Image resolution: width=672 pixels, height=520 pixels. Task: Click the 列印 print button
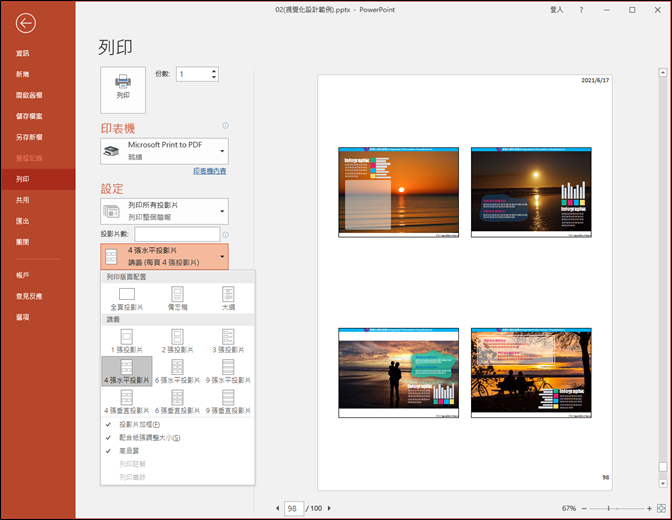(x=123, y=90)
